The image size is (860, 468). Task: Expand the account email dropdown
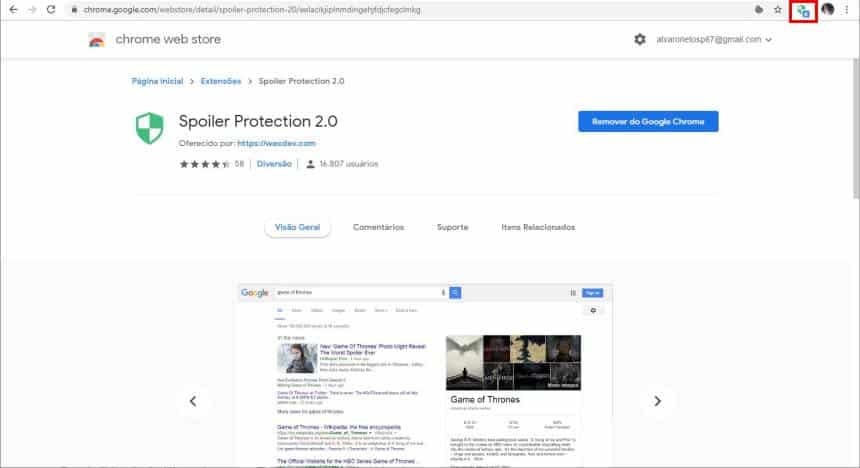pyautogui.click(x=714, y=40)
